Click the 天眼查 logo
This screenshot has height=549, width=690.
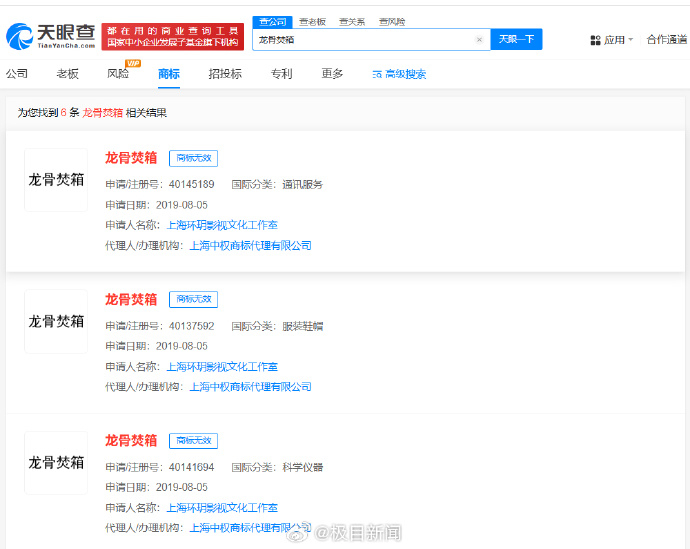click(x=50, y=37)
